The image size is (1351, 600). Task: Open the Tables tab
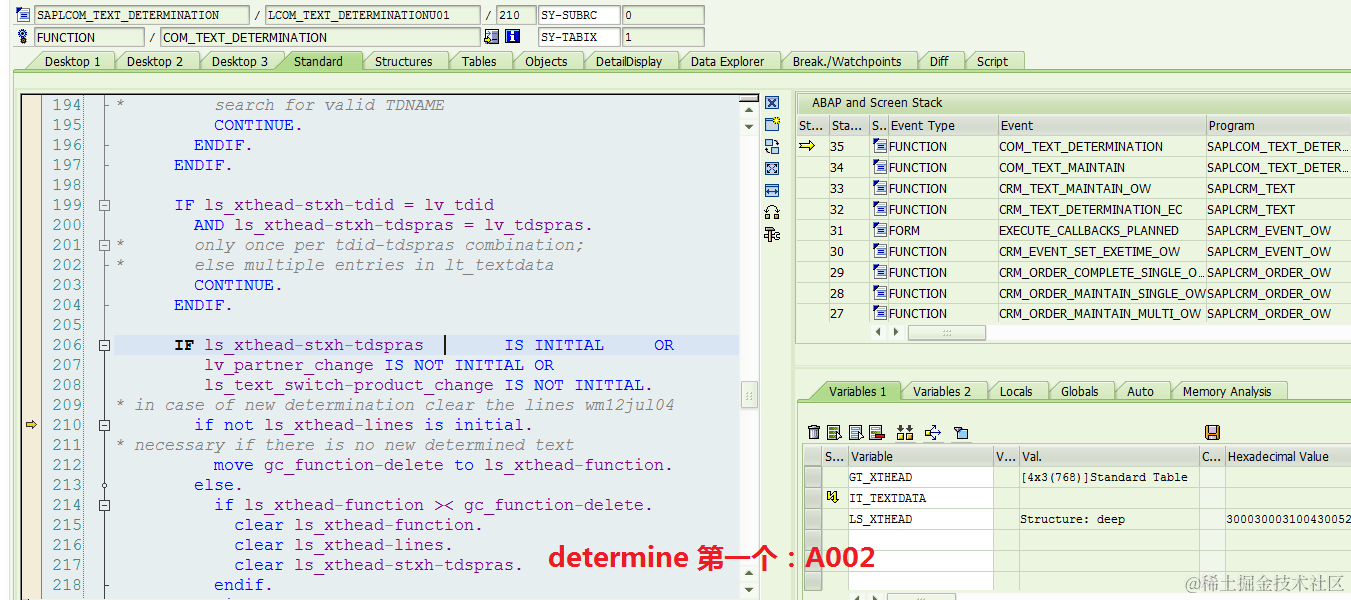coord(479,61)
